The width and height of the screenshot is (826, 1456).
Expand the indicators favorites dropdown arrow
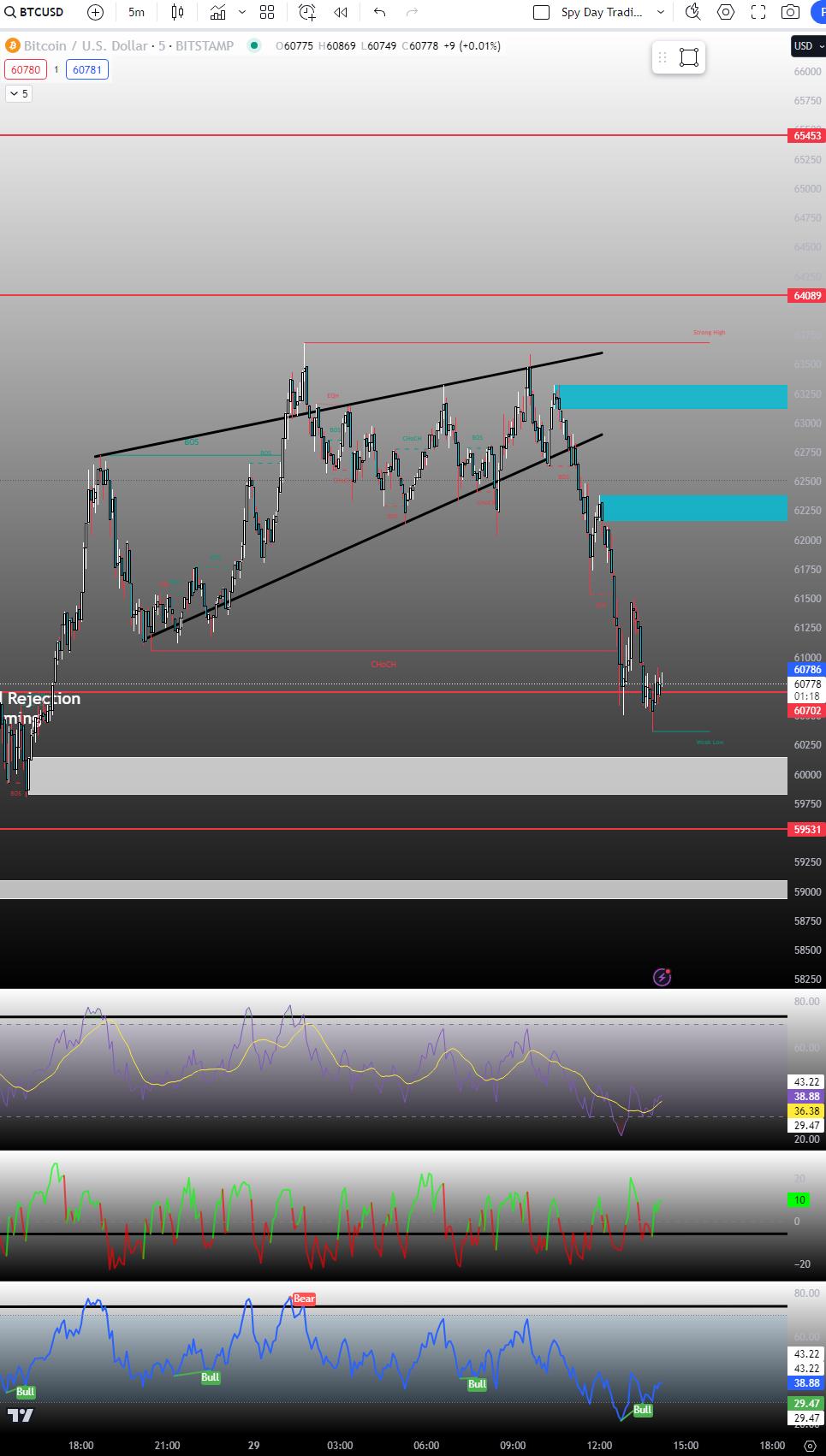point(242,12)
